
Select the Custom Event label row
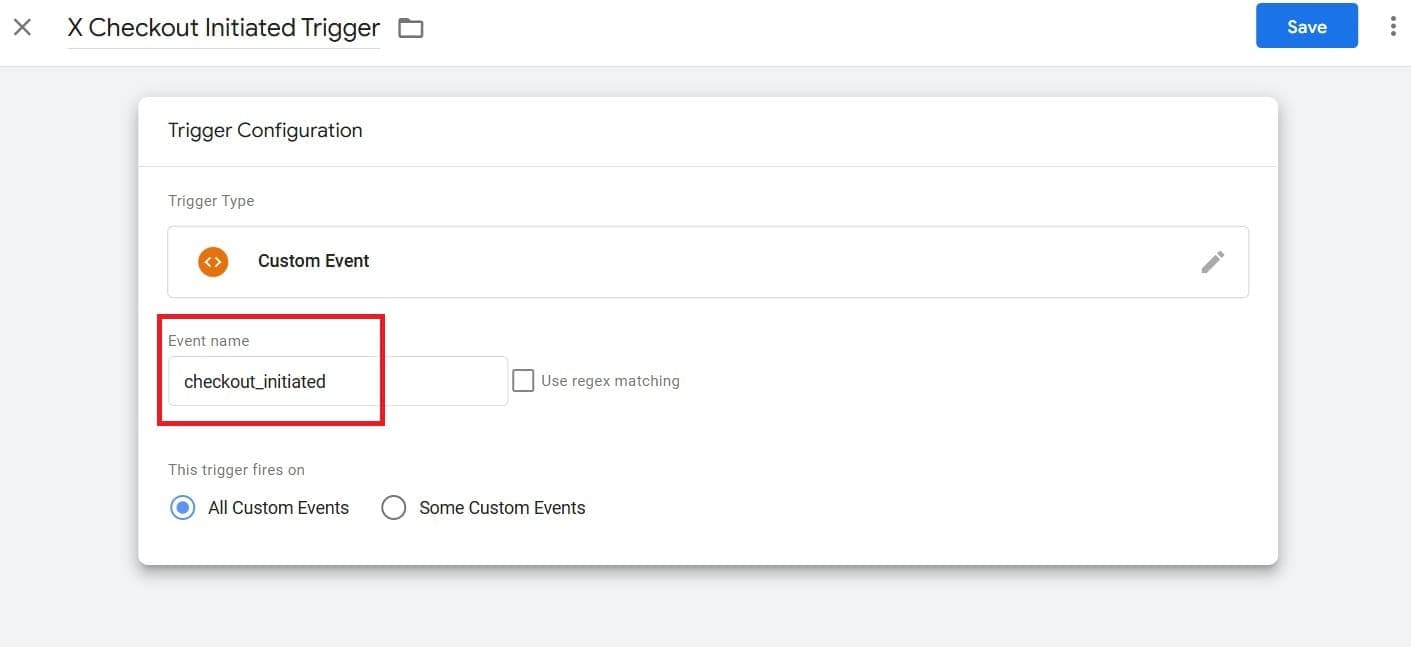click(313, 261)
